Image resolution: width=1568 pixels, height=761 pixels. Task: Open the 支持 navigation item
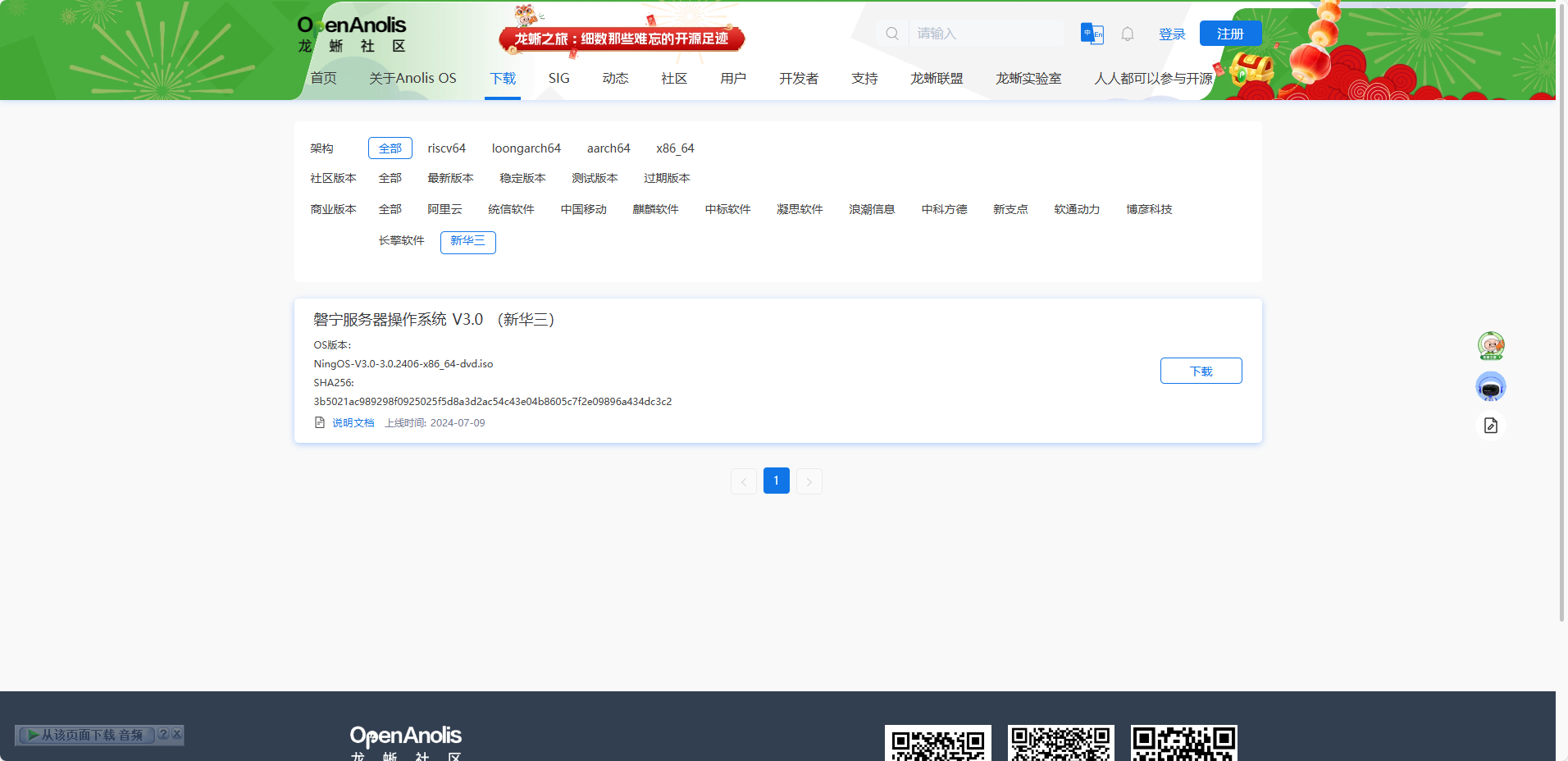(x=864, y=78)
